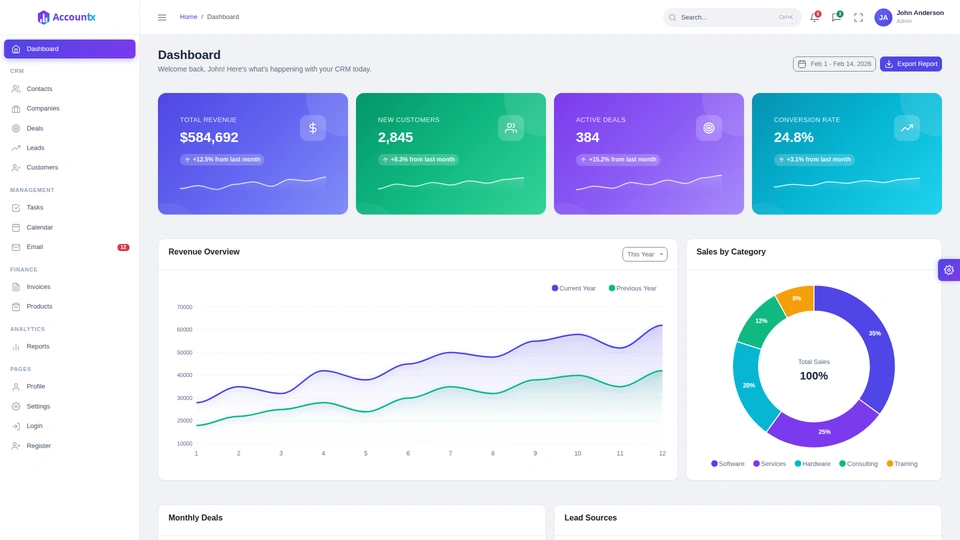Screen dimensions: 960x540
Task: Click the JA user avatar
Action: click(883, 18)
